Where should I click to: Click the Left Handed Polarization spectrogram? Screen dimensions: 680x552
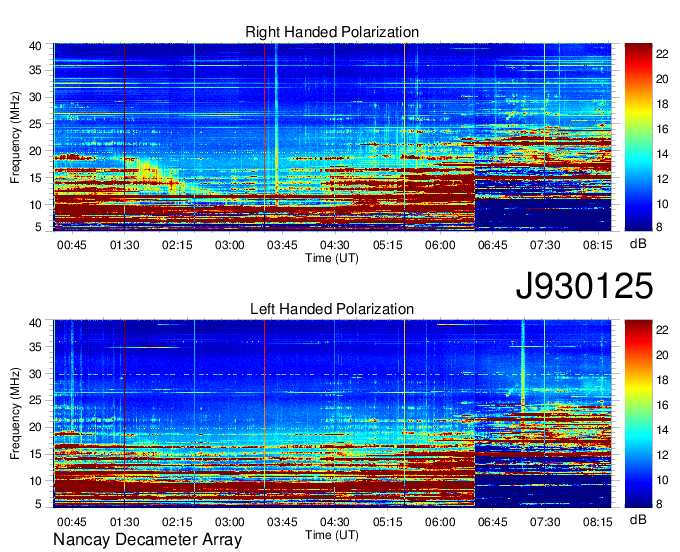(332, 414)
